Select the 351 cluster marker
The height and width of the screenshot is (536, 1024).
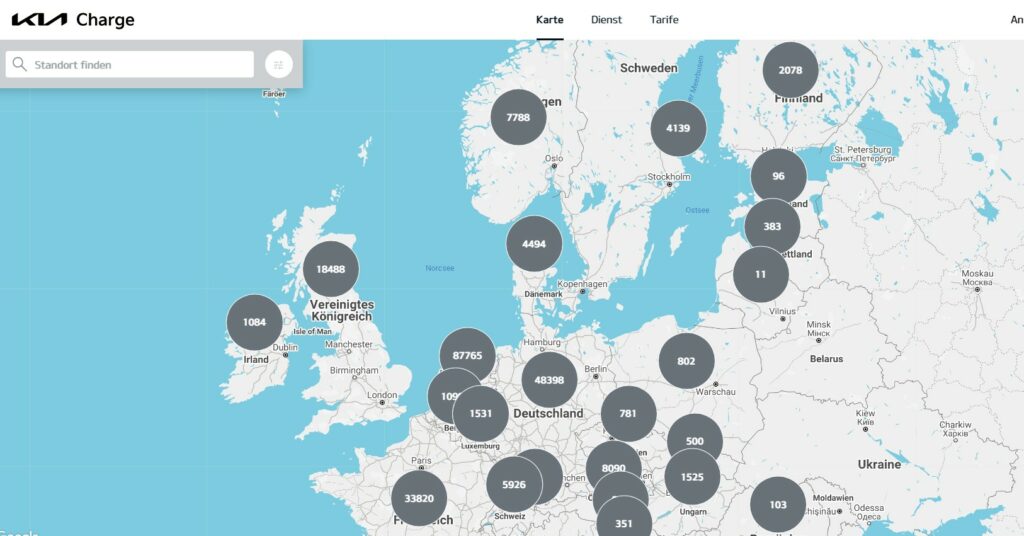tap(624, 523)
